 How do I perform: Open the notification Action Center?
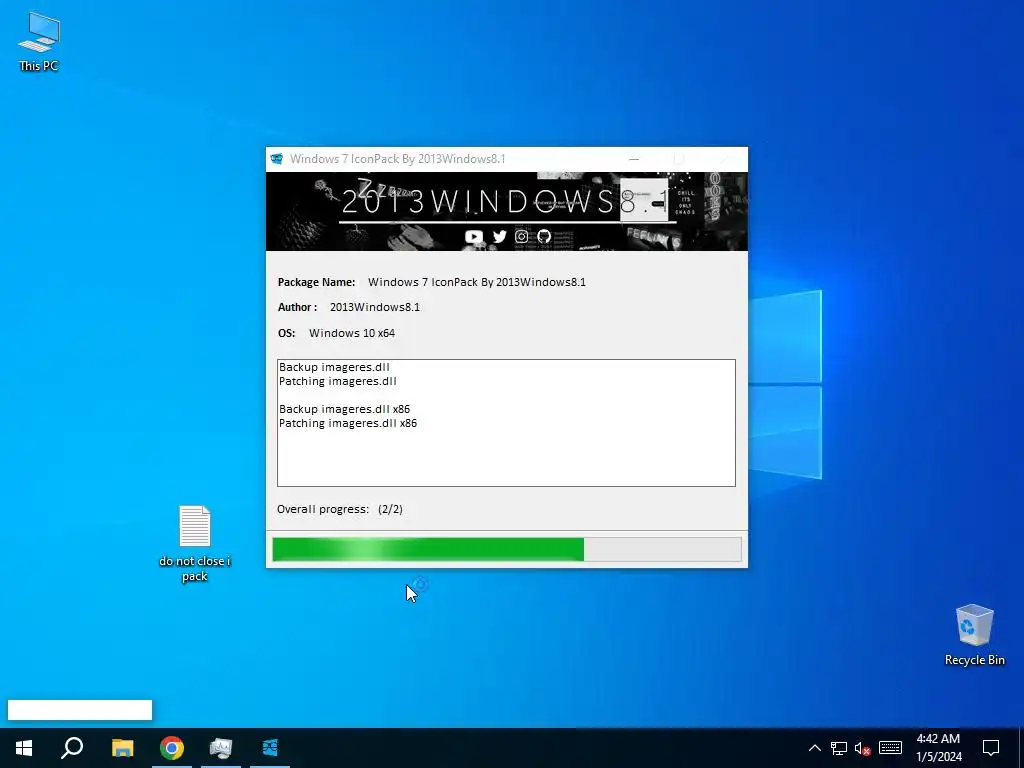(991, 748)
